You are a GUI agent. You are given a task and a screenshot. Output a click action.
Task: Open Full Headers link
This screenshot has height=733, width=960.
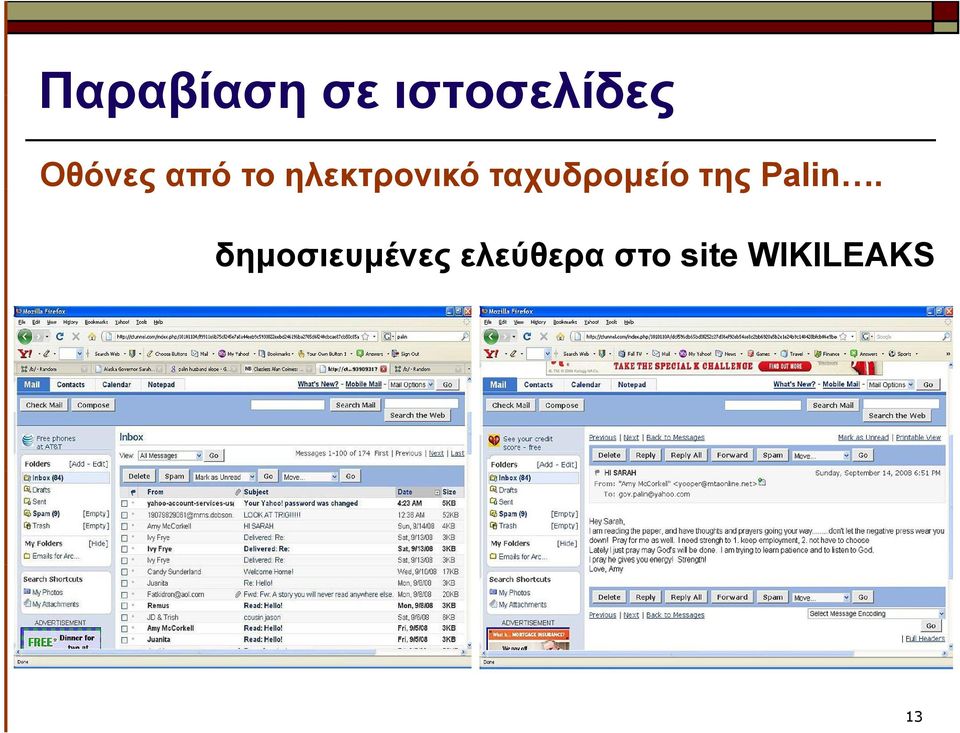tap(925, 638)
